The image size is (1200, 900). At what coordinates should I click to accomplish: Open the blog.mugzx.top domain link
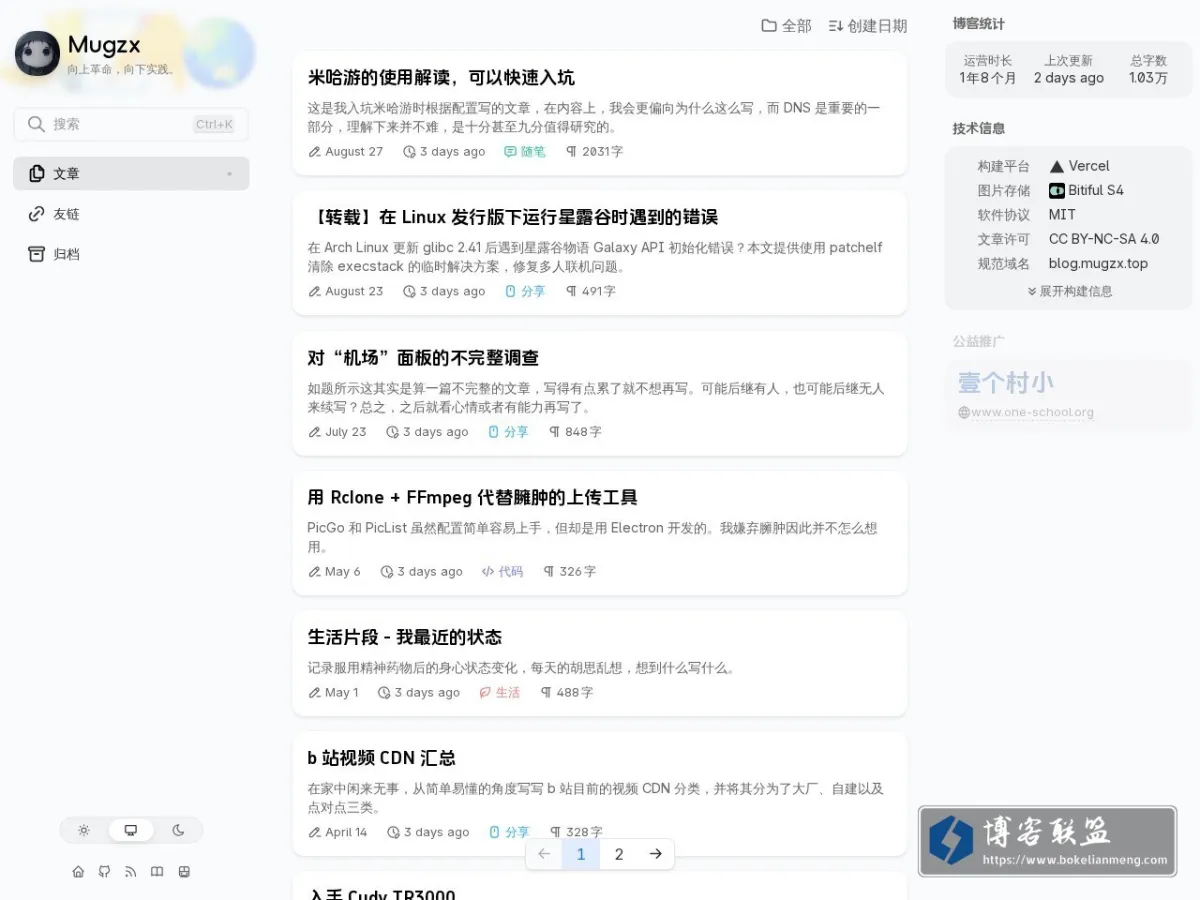click(1098, 264)
